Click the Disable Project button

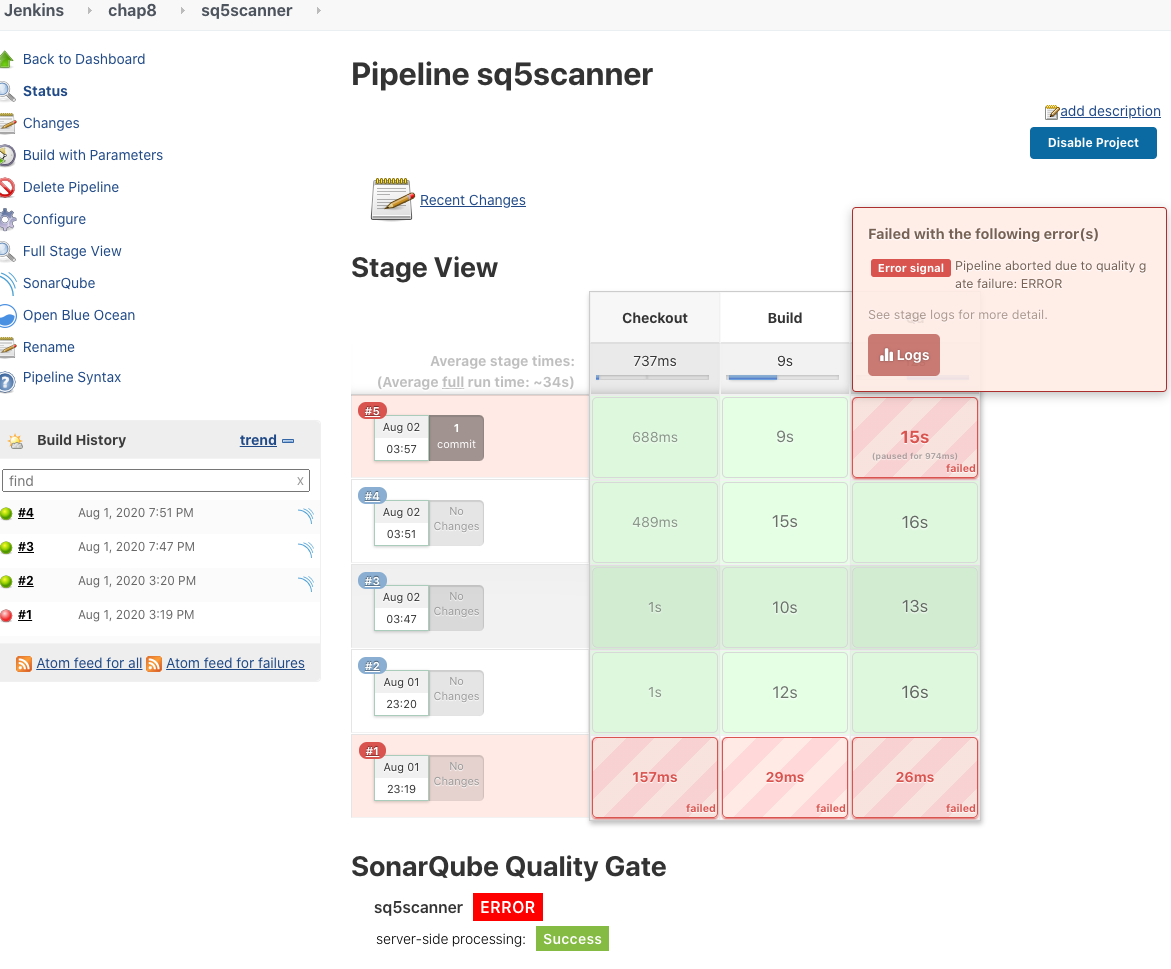(x=1093, y=143)
